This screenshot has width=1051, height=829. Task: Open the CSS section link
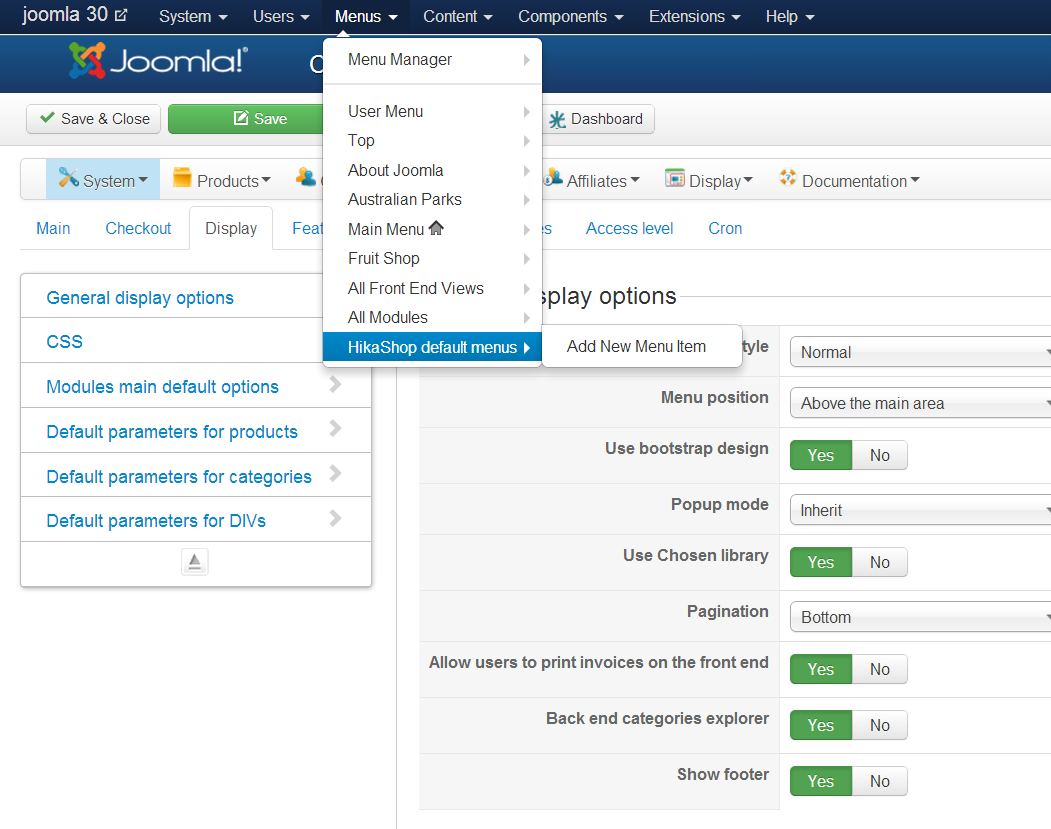(x=64, y=342)
